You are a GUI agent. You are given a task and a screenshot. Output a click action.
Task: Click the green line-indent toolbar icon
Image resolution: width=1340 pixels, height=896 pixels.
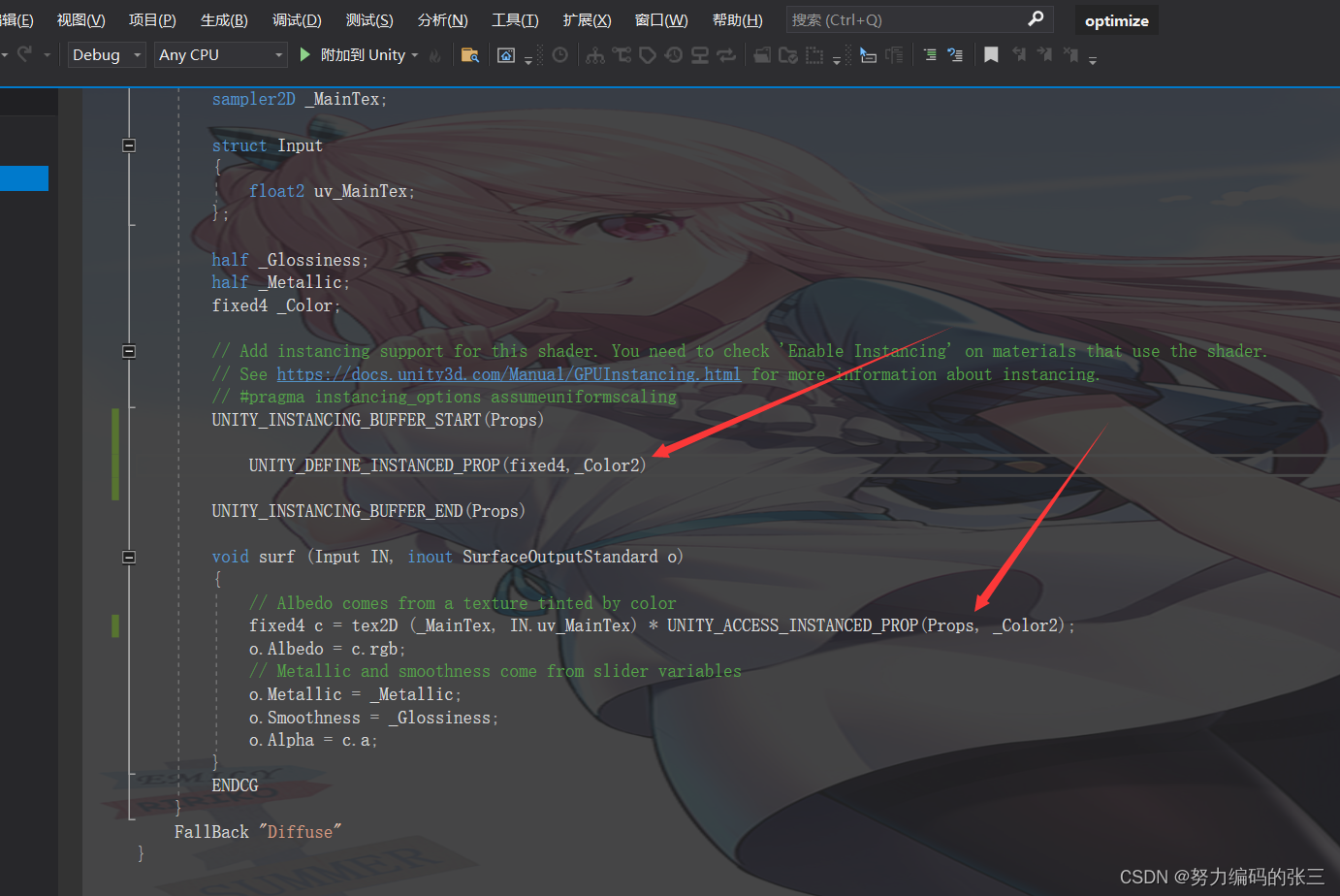(x=932, y=55)
